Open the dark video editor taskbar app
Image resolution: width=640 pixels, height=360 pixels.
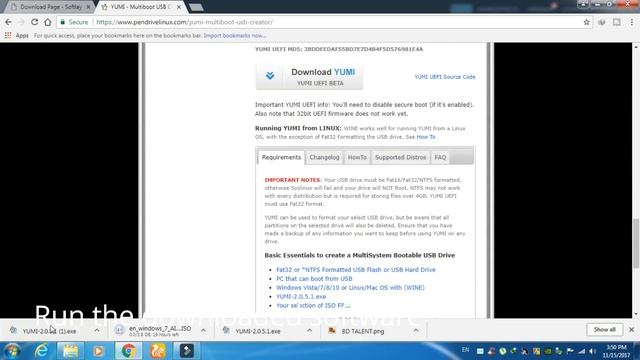(x=187, y=351)
